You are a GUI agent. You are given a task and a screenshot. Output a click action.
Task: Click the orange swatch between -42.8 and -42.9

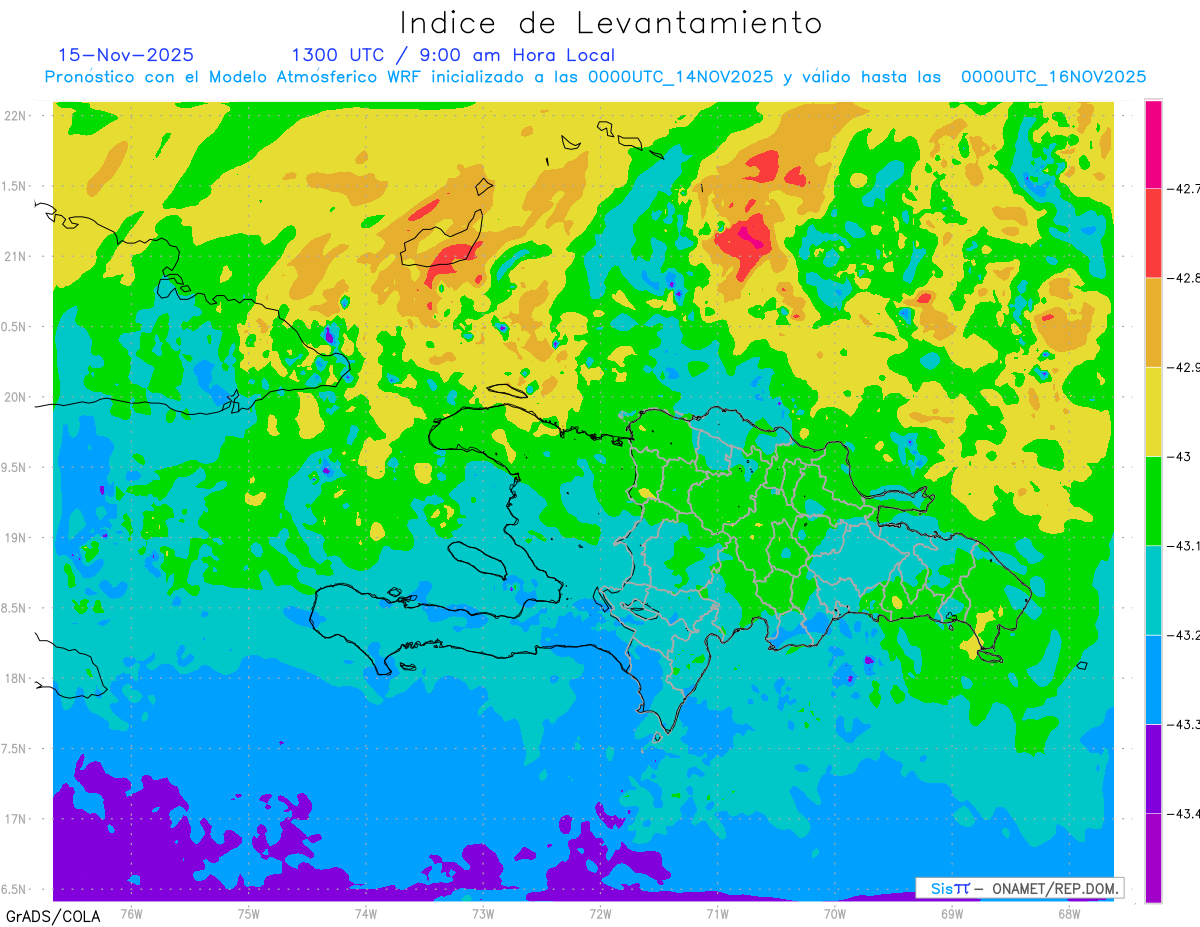point(1153,322)
